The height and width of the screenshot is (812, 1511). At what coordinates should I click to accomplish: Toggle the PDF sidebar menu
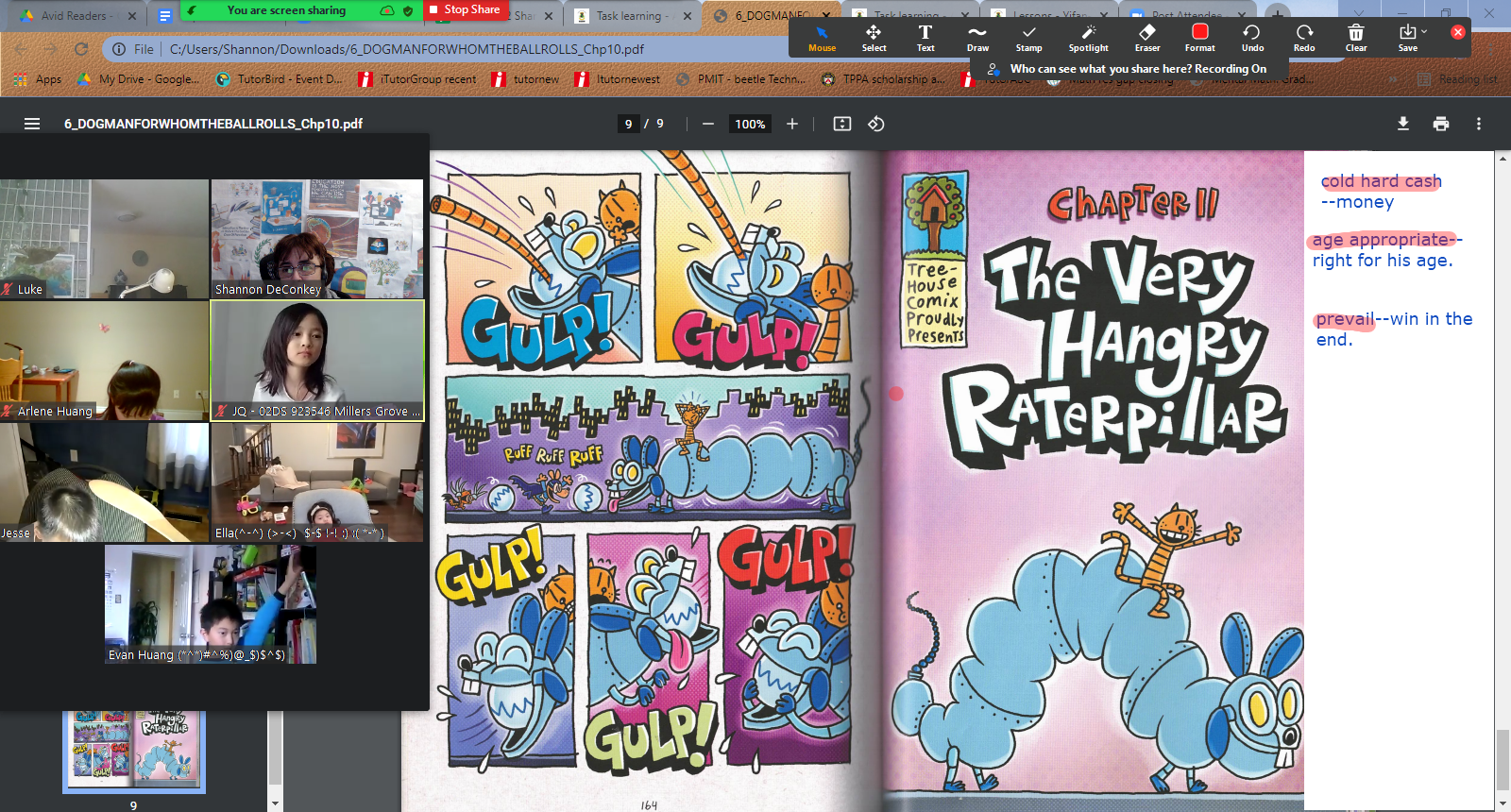32,124
